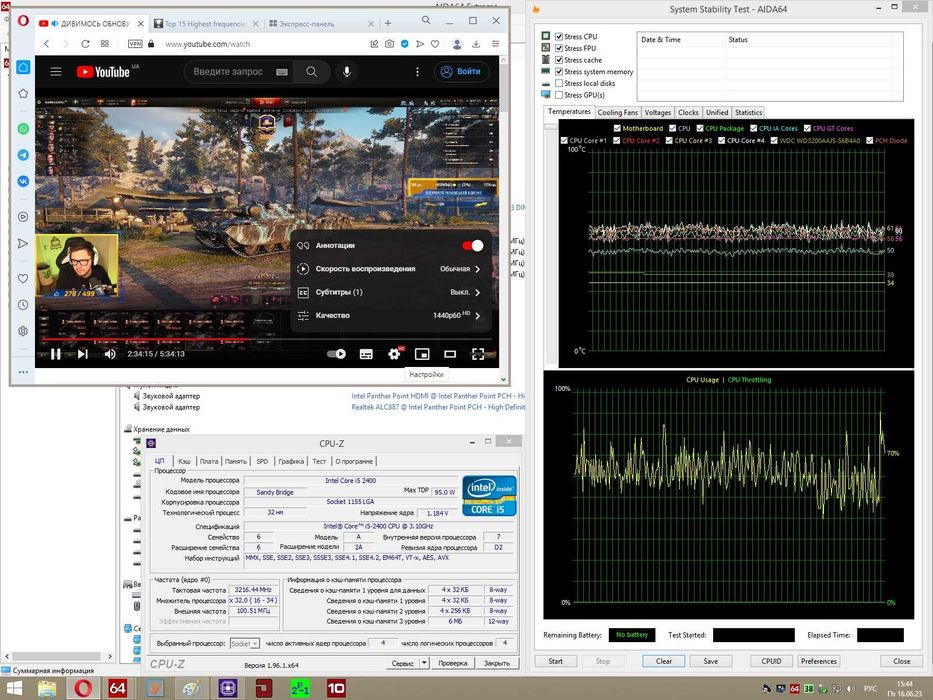
Task: Click the YouTube voice search microphone
Action: click(347, 72)
